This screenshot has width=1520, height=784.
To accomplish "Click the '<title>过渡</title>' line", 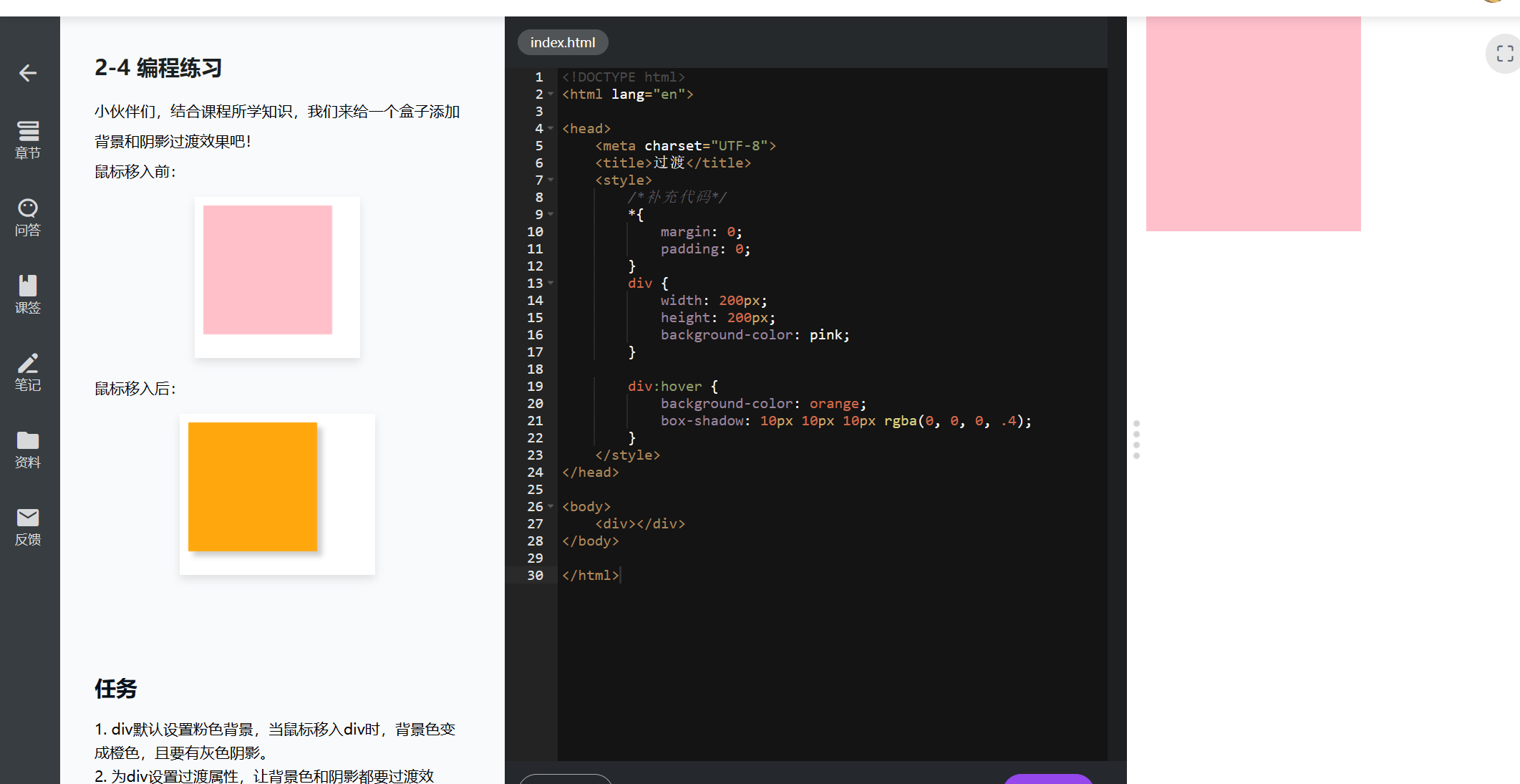I will coord(673,163).
